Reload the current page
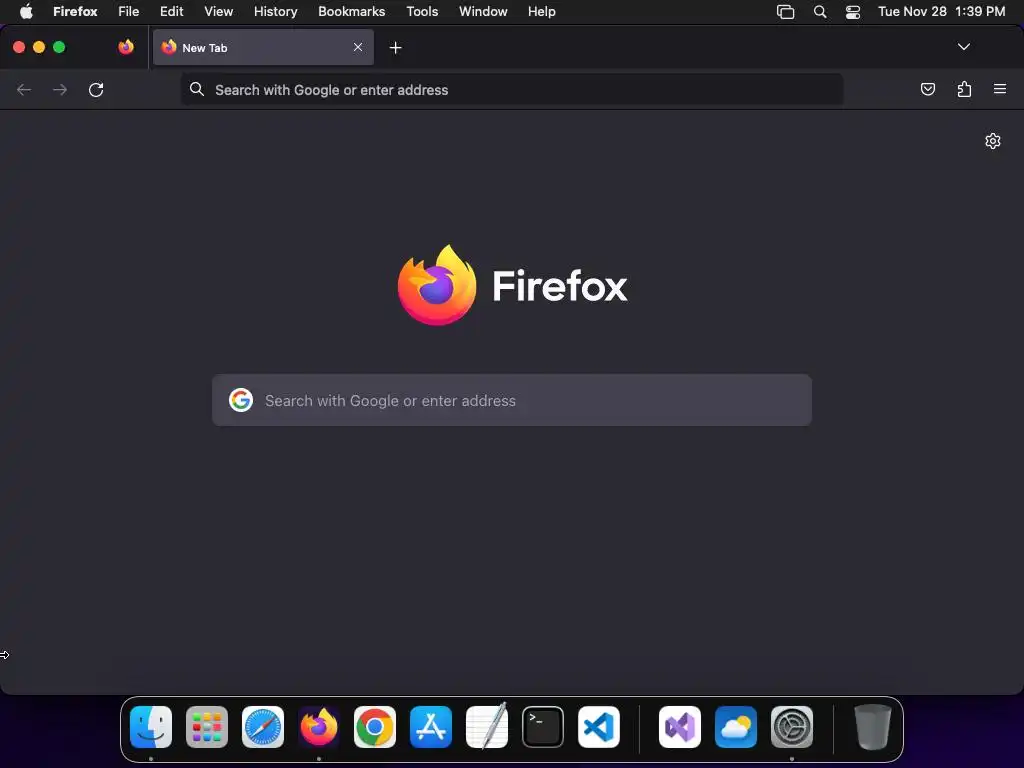1024x768 pixels. coord(96,89)
